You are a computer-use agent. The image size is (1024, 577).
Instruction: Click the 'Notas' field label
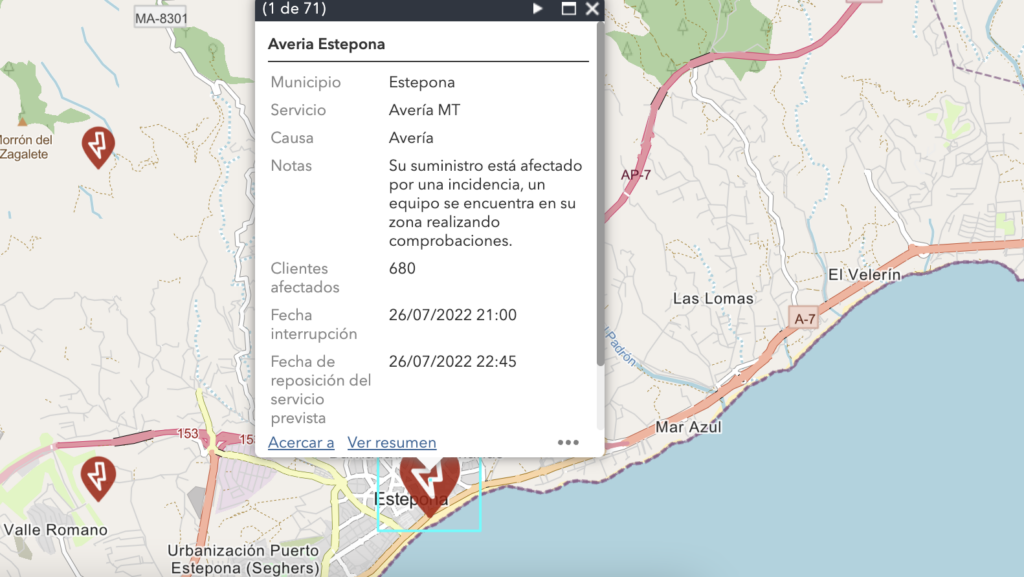(x=291, y=166)
